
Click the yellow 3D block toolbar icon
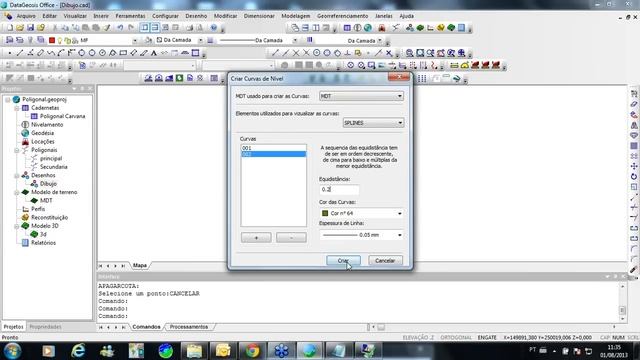[440, 28]
